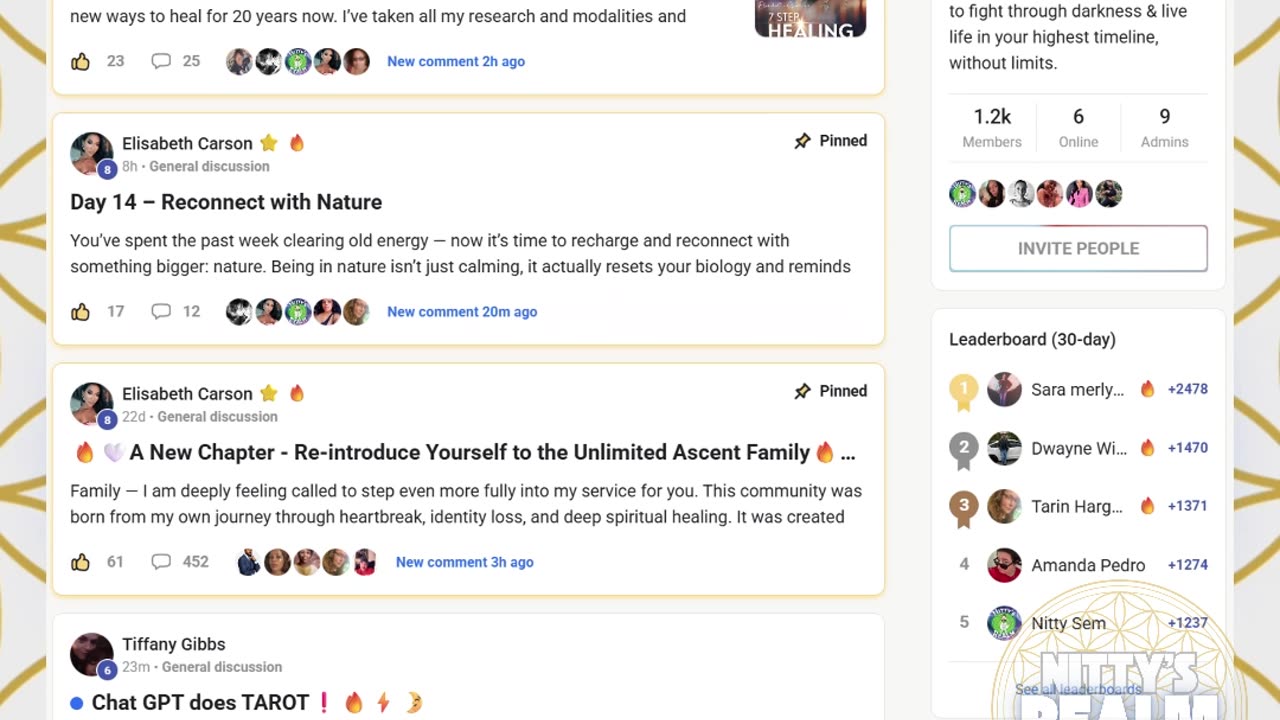Screen dimensions: 1280x720
Task: View Amanda Pedro's leaderboard profile
Action: pyautogui.click(x=1087, y=565)
